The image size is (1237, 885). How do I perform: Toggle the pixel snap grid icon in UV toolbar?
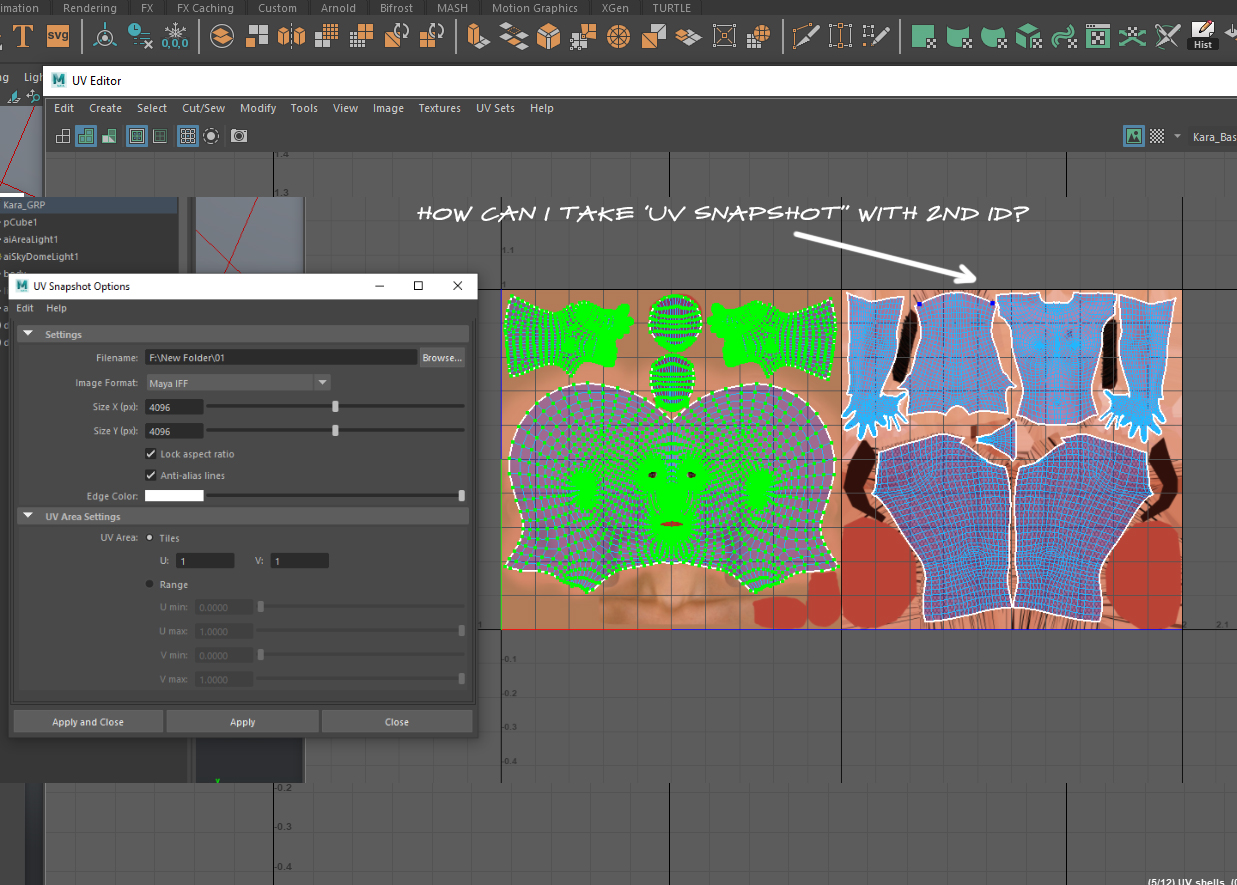pyautogui.click(x=187, y=136)
